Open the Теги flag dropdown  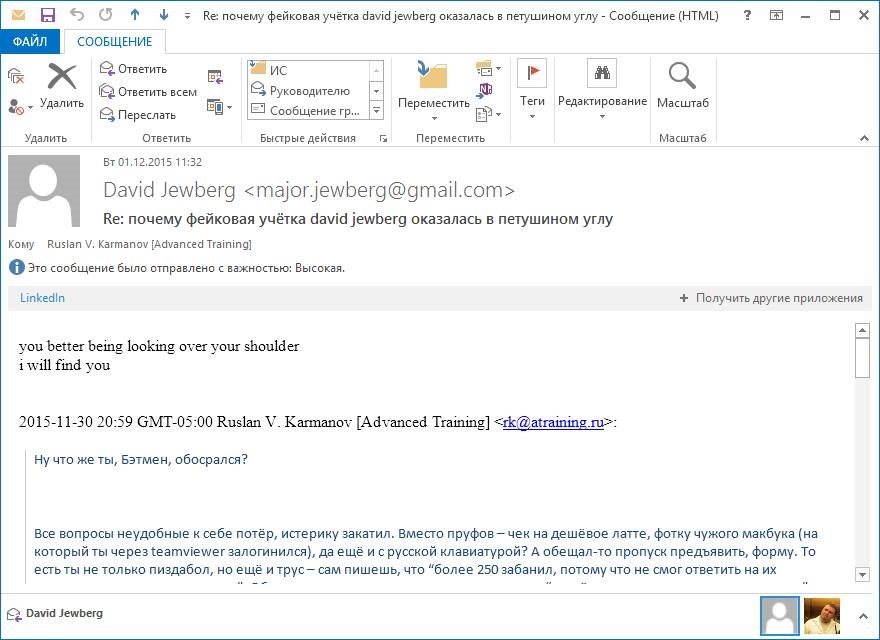pos(532,89)
